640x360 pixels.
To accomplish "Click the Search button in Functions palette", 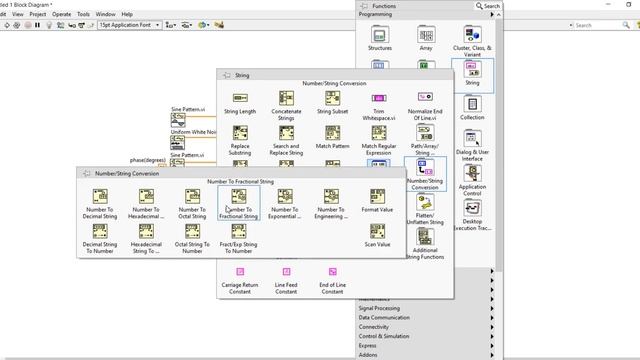I will click(488, 6).
